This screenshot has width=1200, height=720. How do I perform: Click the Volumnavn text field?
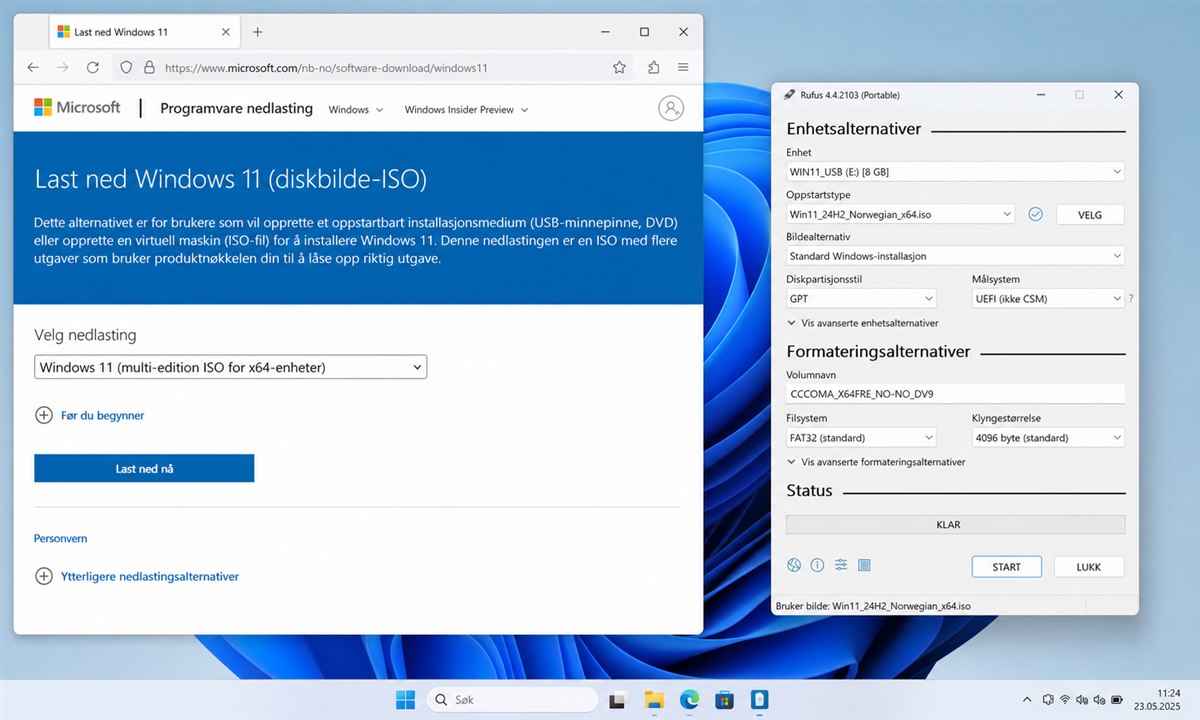955,394
